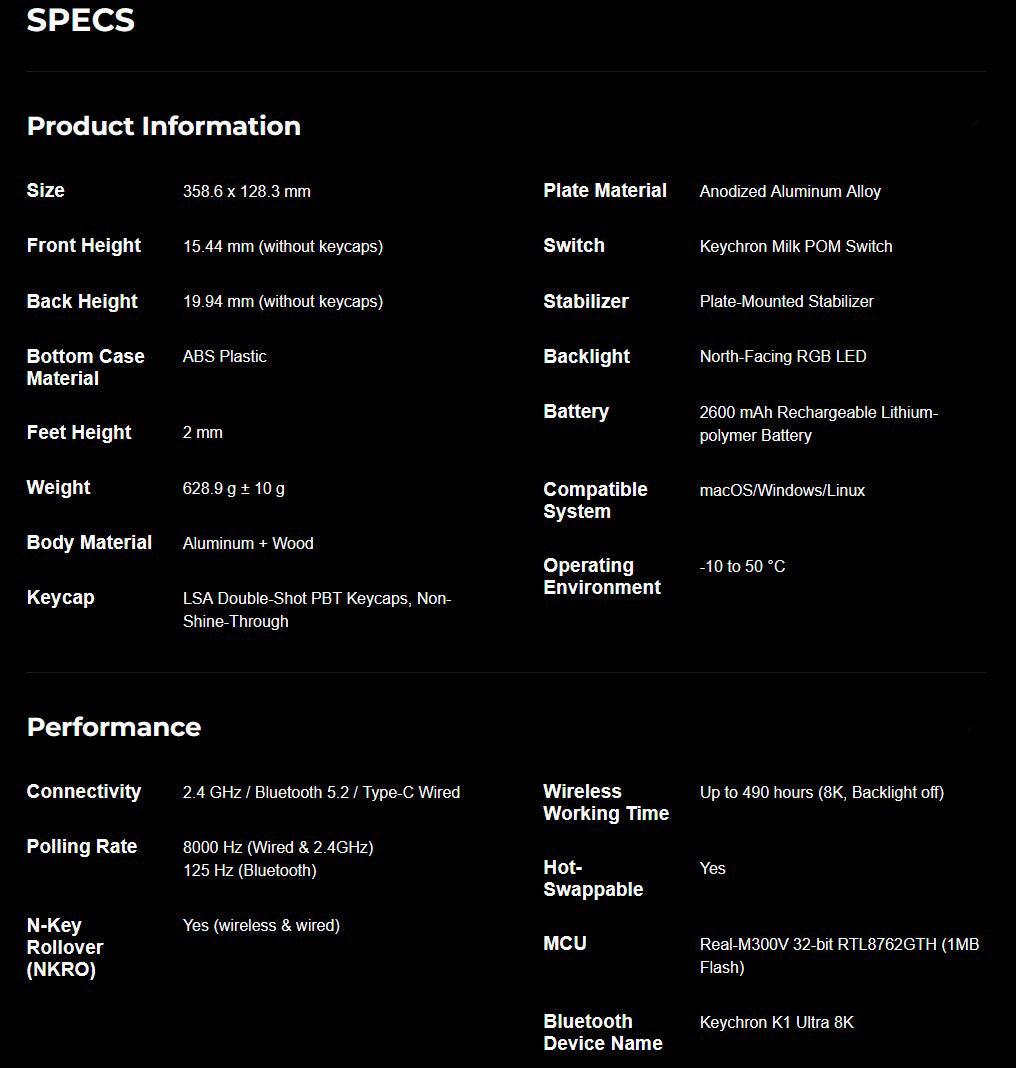The height and width of the screenshot is (1068, 1016).
Task: Select the Size value 358.6 x 128.3 mm
Action: click(x=247, y=191)
